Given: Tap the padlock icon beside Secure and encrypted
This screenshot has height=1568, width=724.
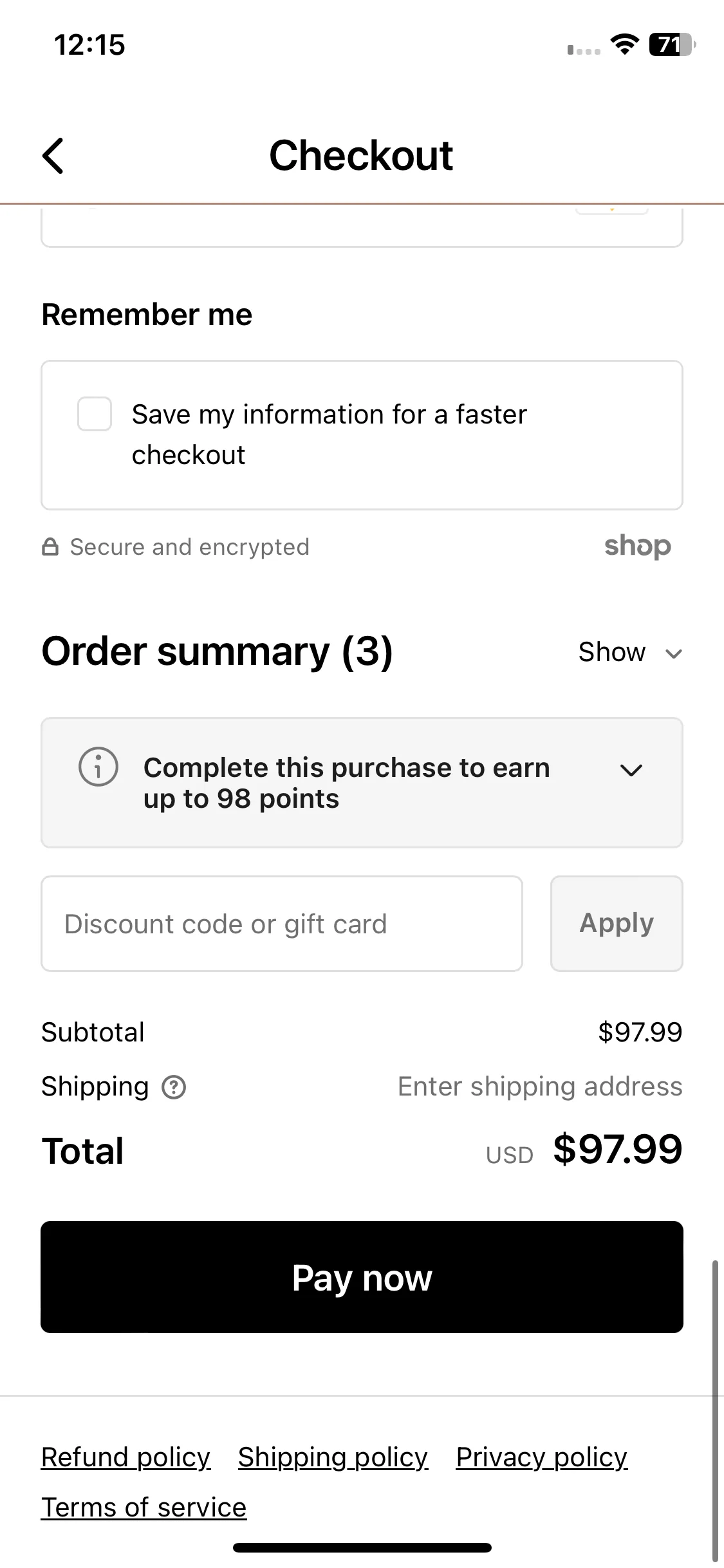Looking at the screenshot, I should (50, 547).
